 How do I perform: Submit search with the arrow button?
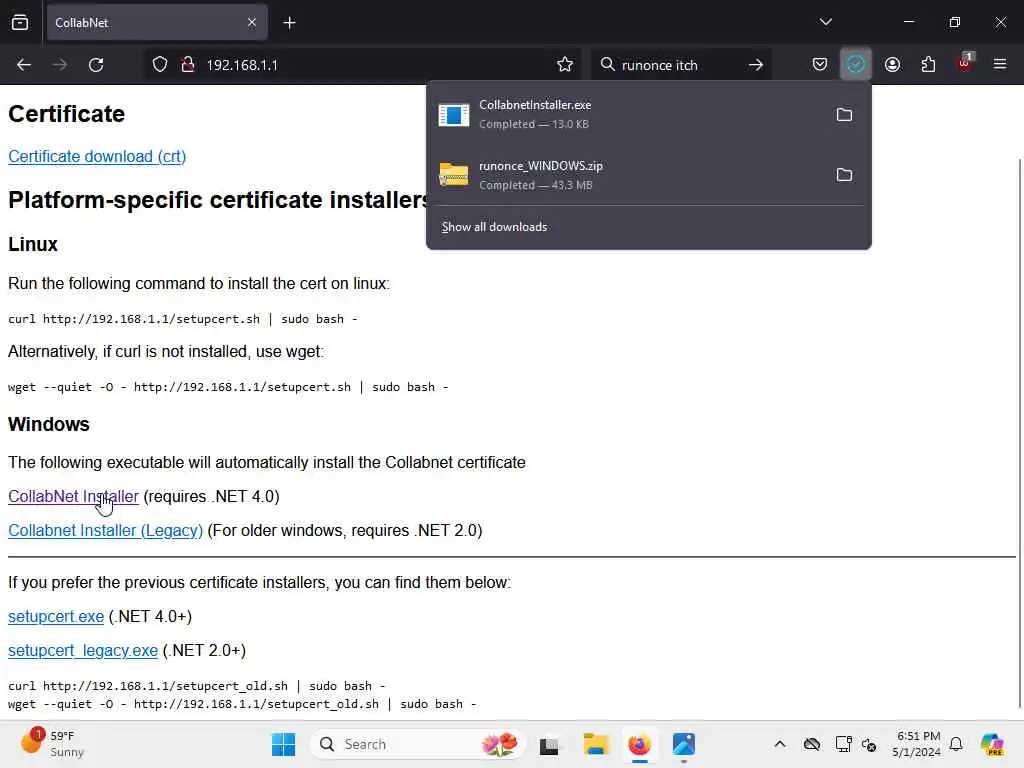756,65
